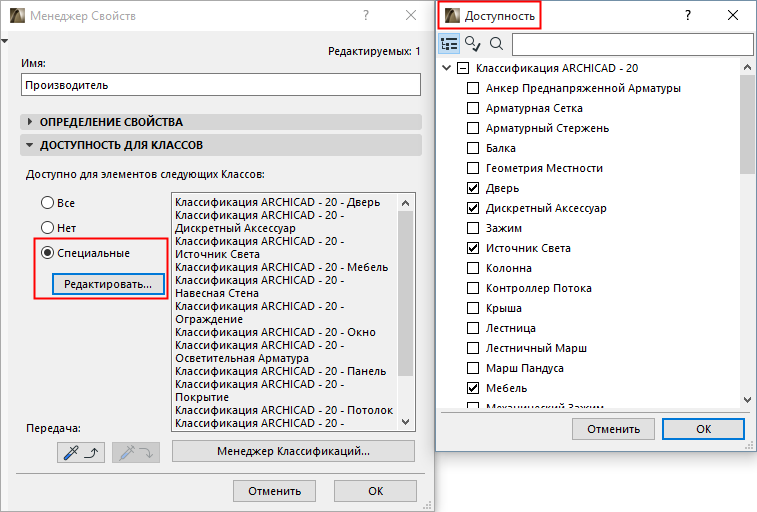Confirm with OK in Доступность dialog
Viewport: 757px width, 512px height.
click(x=703, y=429)
